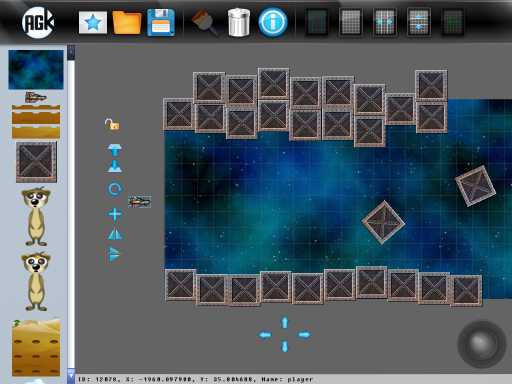Viewport: 512px width, 384px height.
Task: Click the AGK logo icon
Action: (38, 22)
